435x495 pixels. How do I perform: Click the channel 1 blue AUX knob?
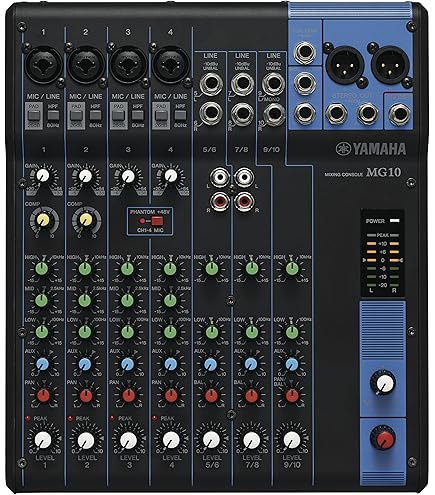coord(43,364)
